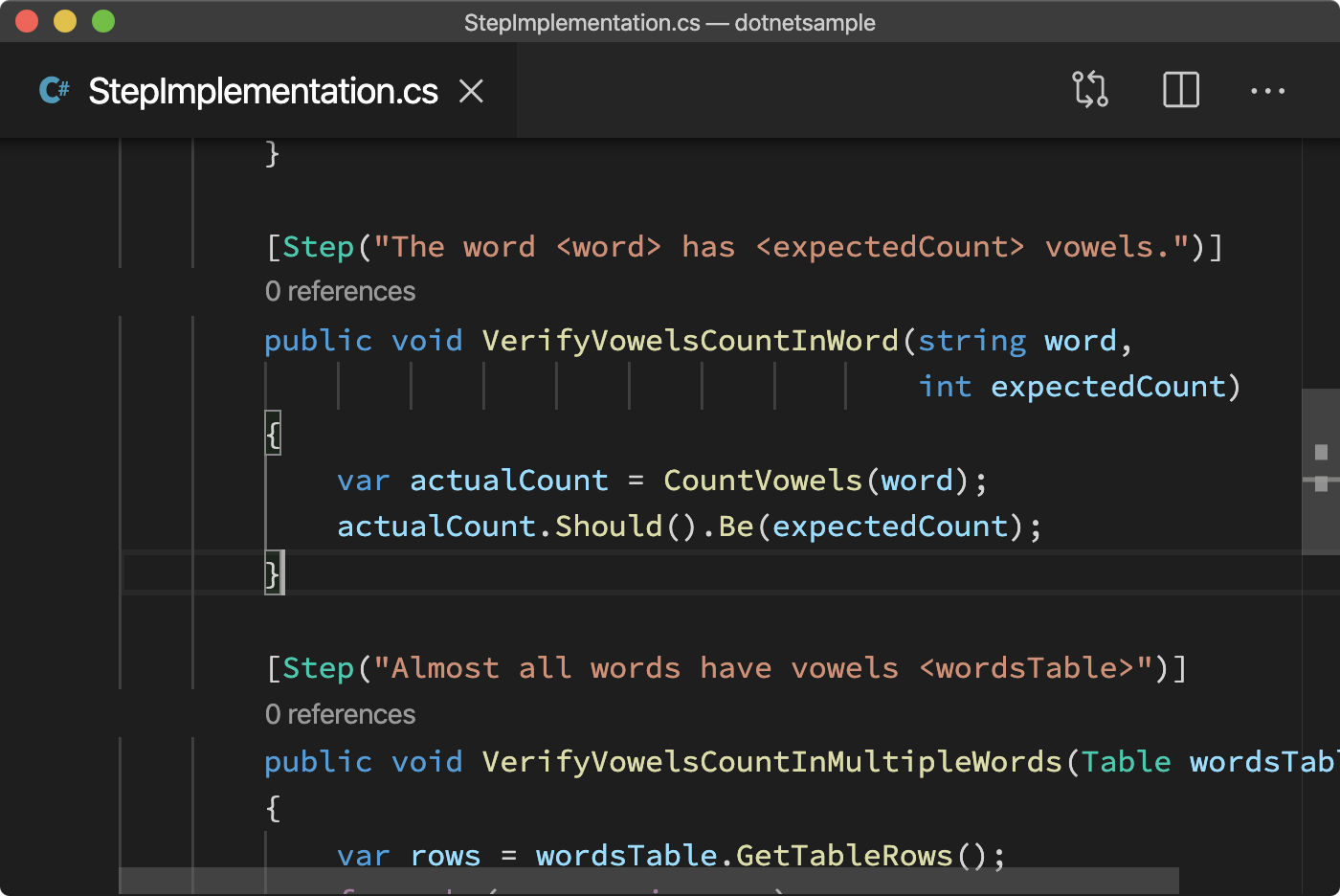Image resolution: width=1340 pixels, height=896 pixels.
Task: Click the Step attribute above VerifyVowelsCountInMultipleWords
Action: coord(319,668)
